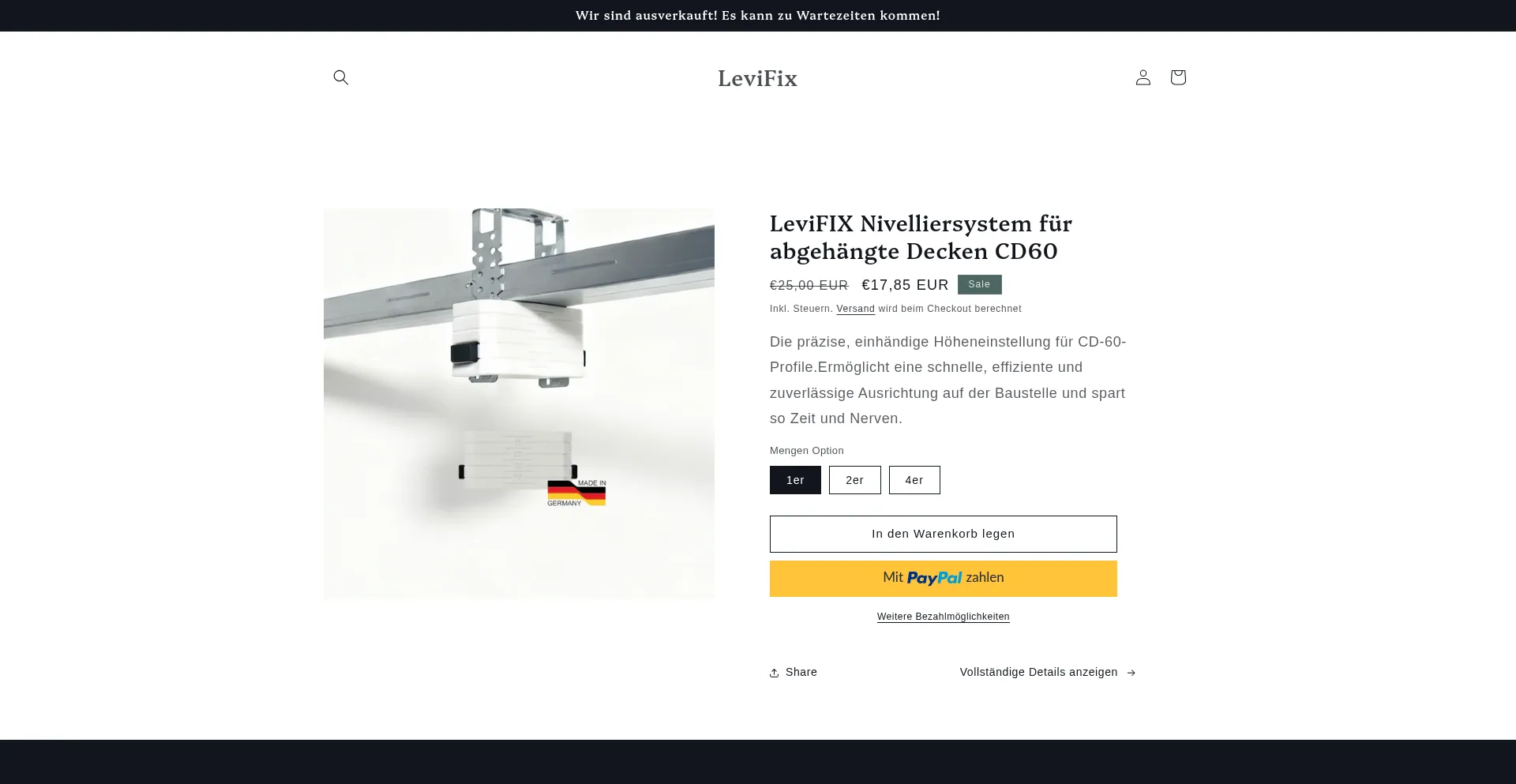Click the share upload icon

point(775,673)
